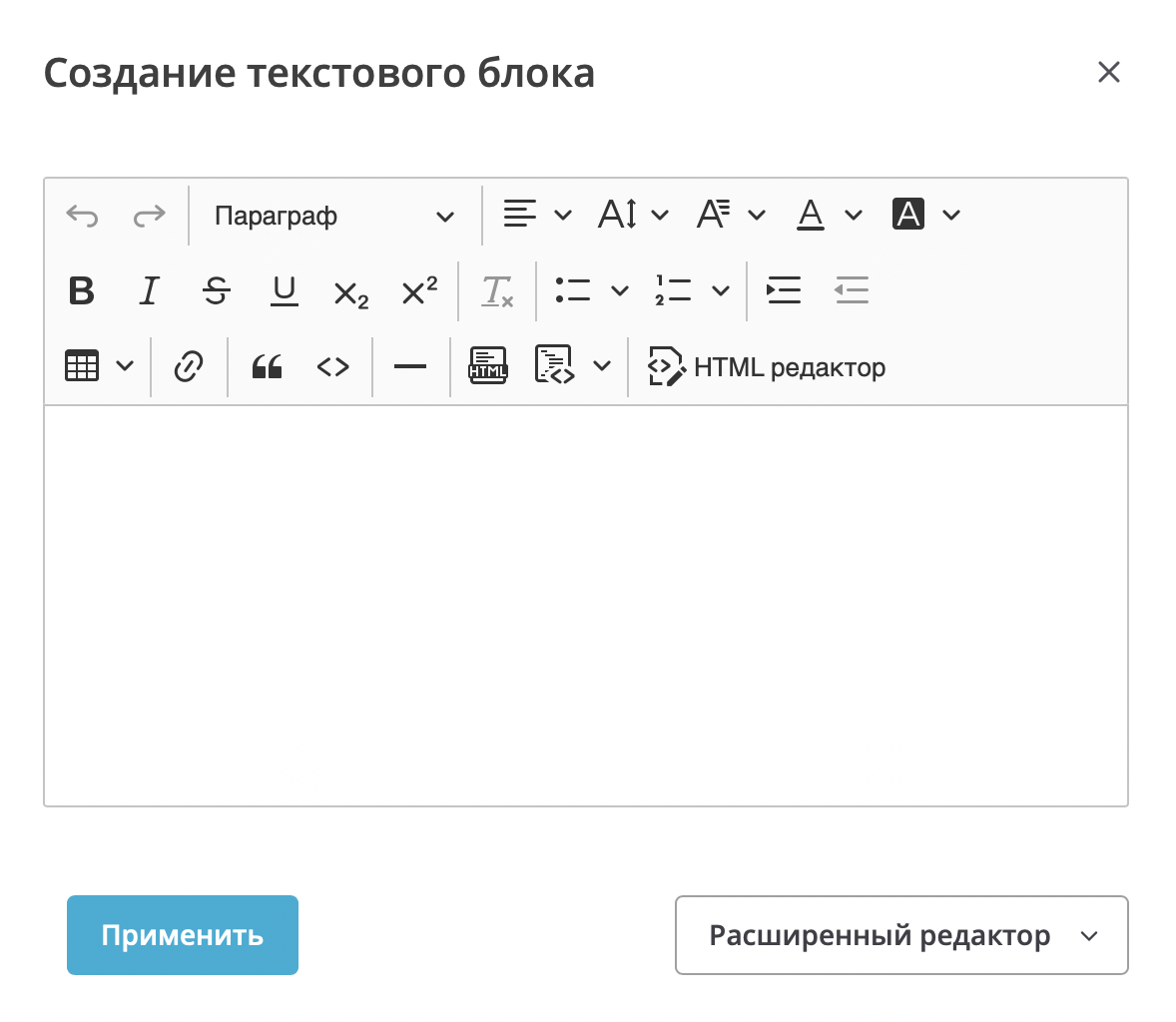This screenshot has width=1176, height=1022.
Task: Click the superscript icon
Action: pyautogui.click(x=419, y=290)
